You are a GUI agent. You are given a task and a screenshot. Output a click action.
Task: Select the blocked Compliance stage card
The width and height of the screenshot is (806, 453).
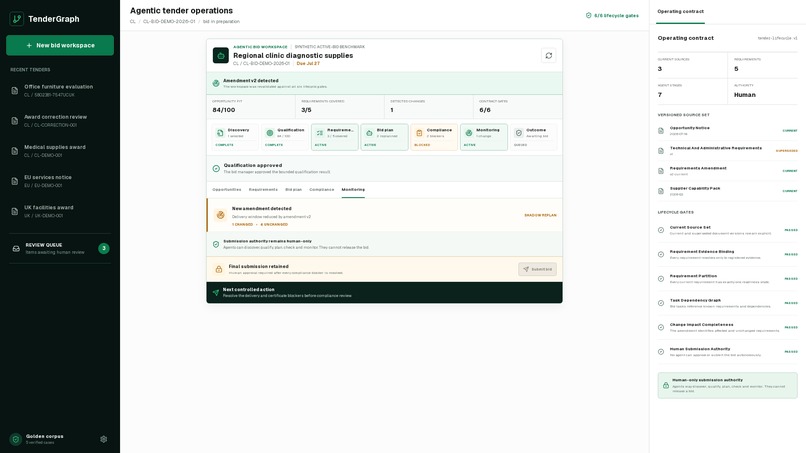point(434,137)
